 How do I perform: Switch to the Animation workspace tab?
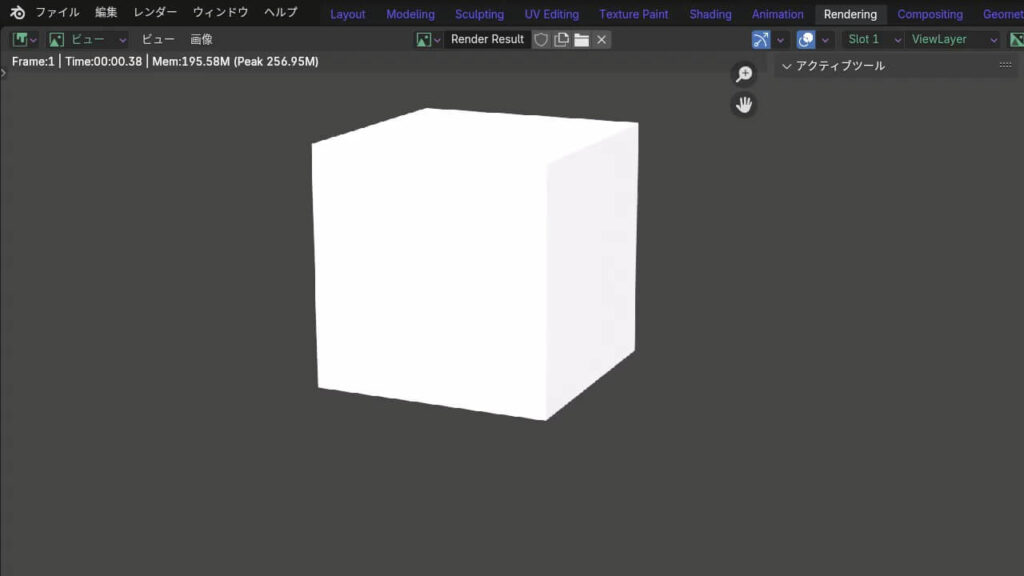777,14
